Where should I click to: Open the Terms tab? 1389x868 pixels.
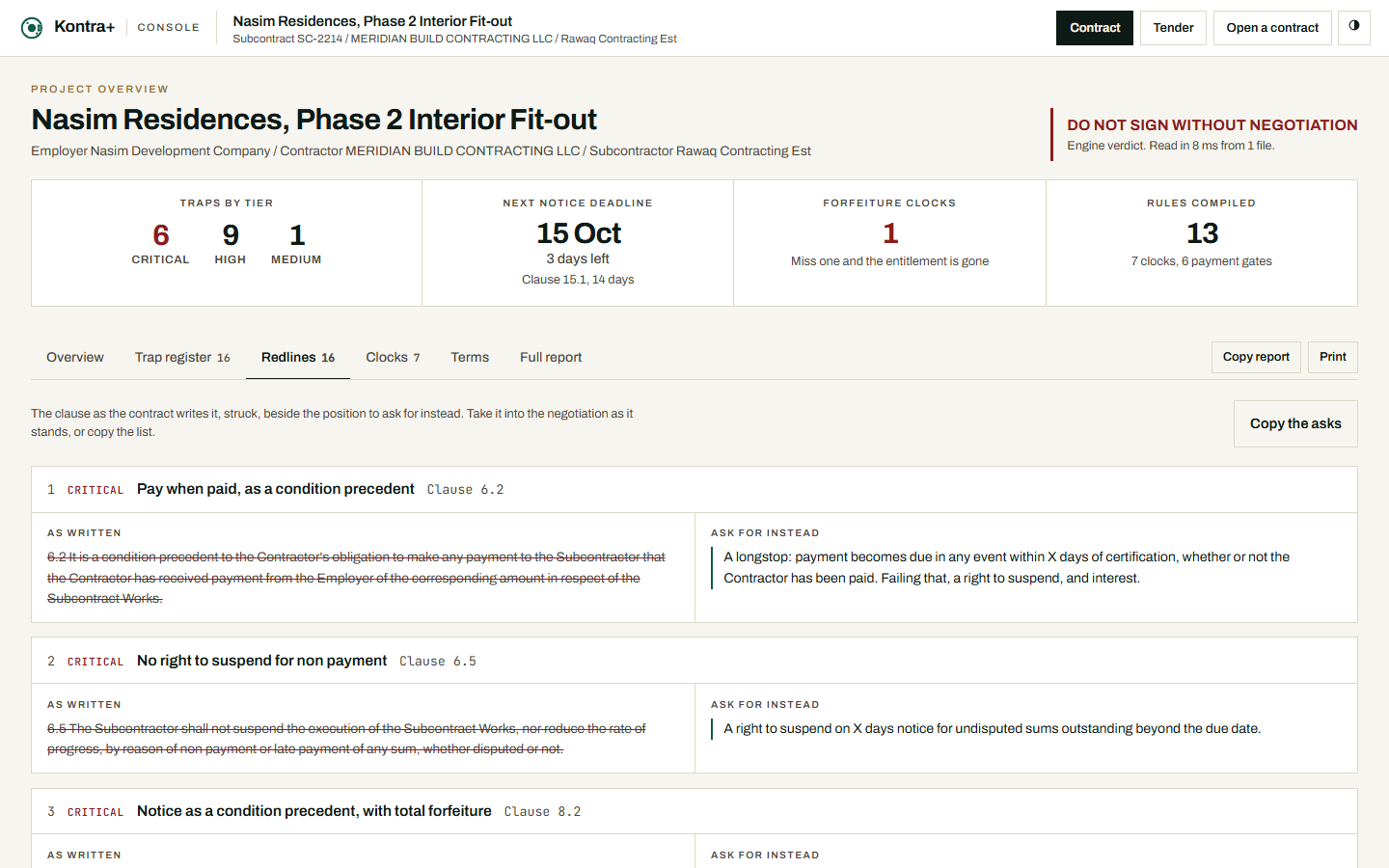[470, 358]
